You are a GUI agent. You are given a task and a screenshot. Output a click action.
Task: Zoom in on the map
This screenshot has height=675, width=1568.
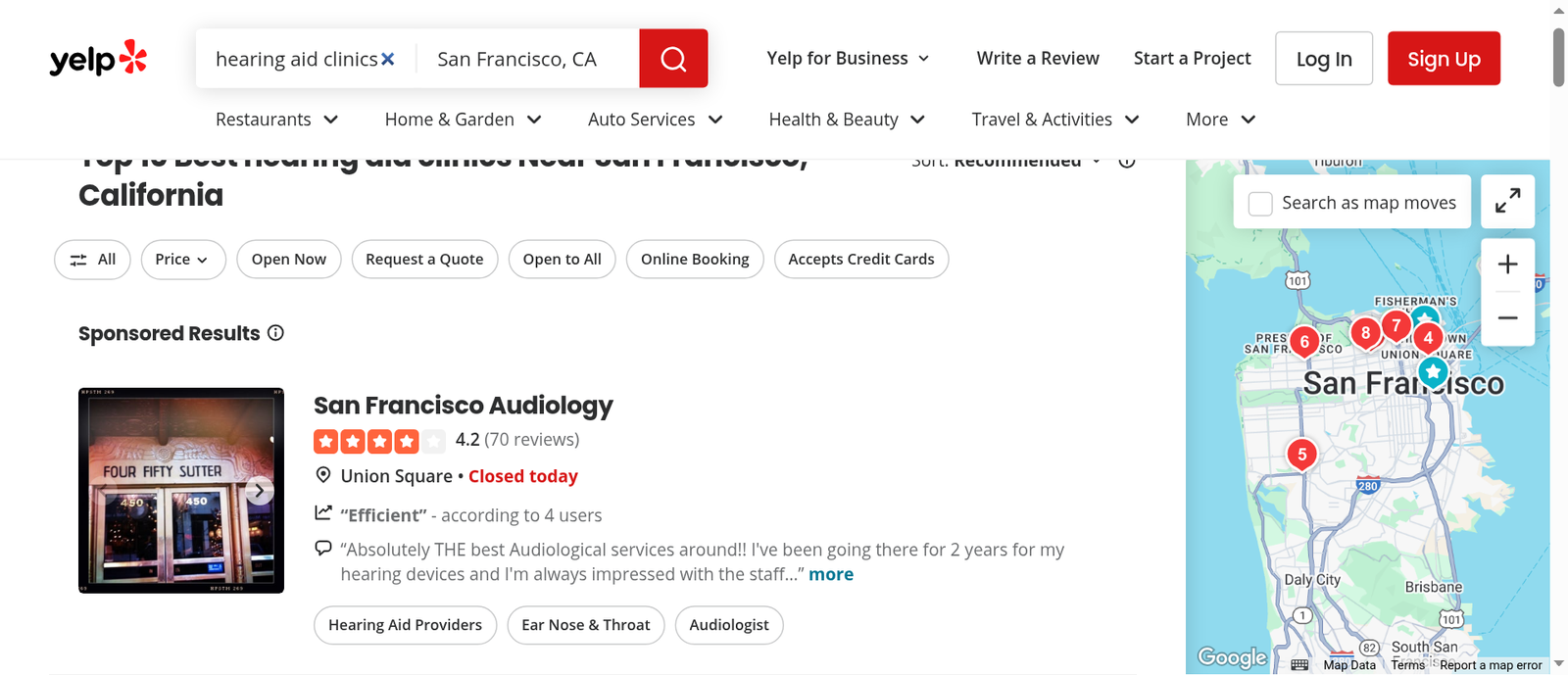click(x=1507, y=265)
